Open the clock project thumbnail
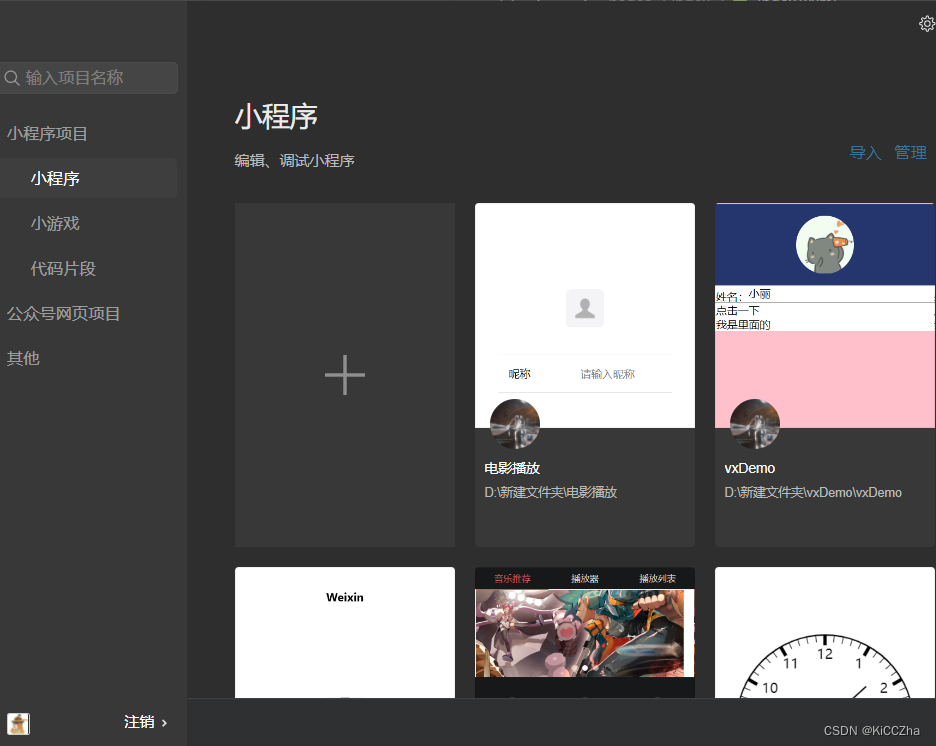 825,633
